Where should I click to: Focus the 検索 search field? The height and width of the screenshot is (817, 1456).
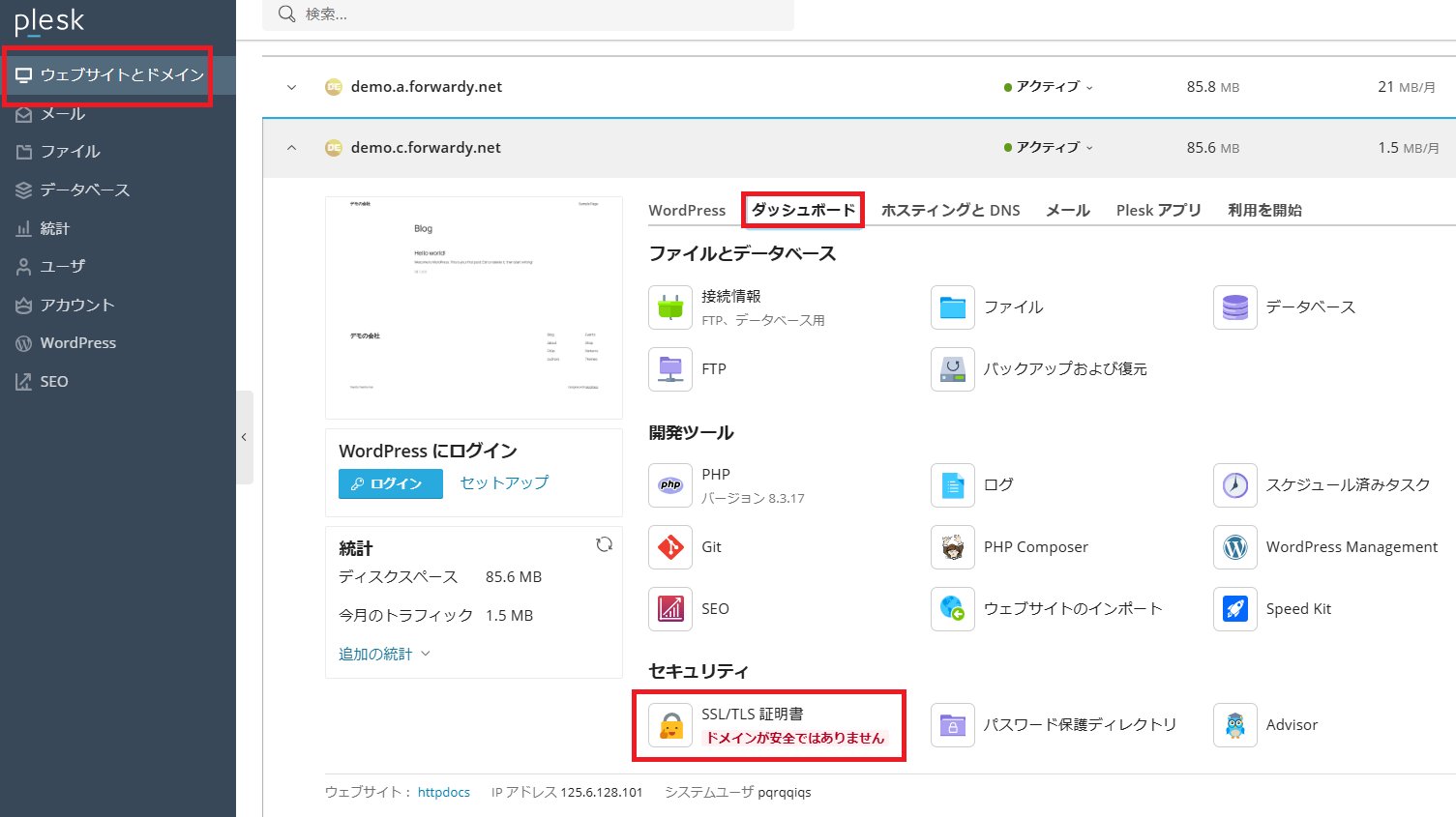click(528, 15)
